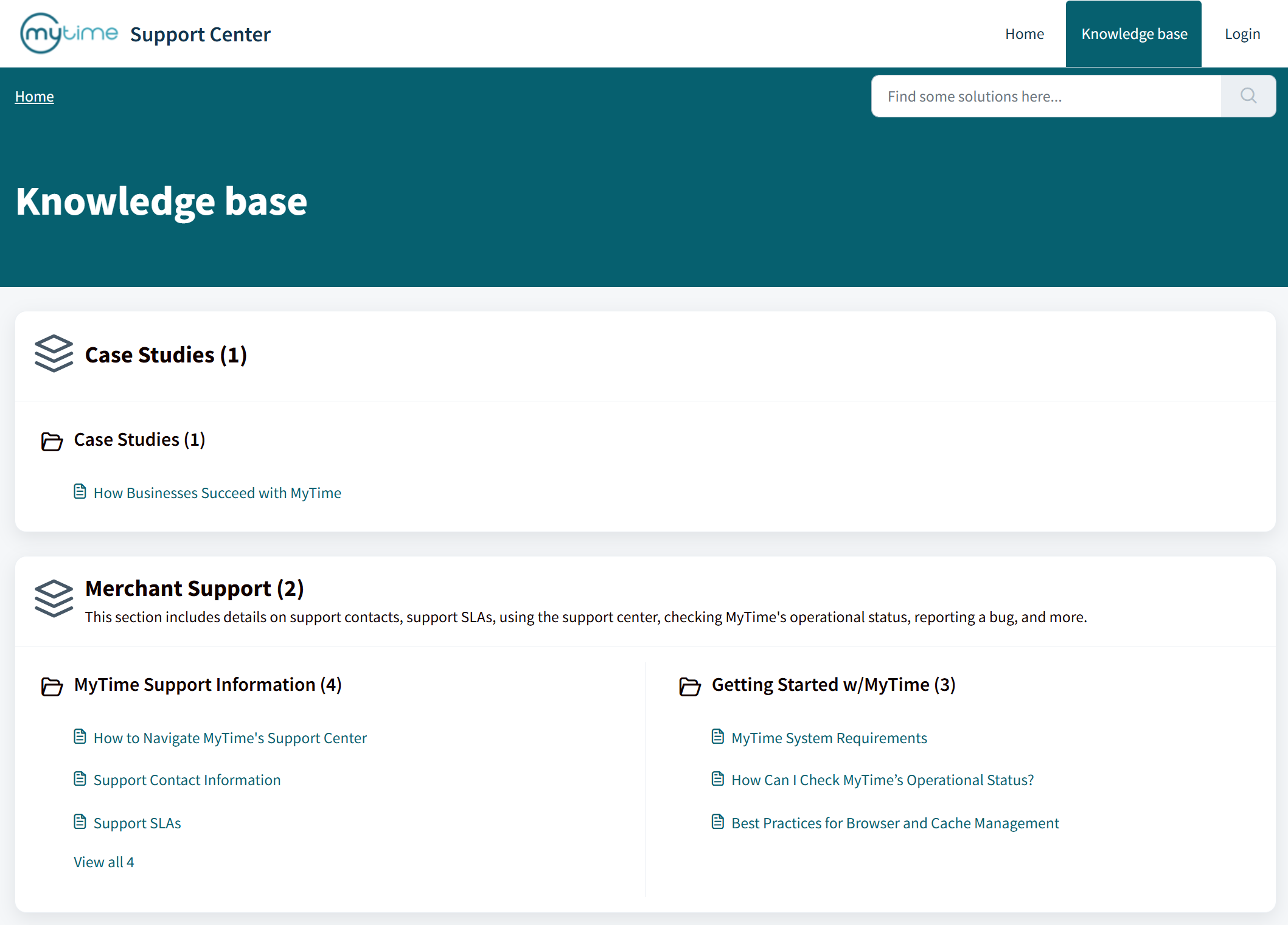Open the Case Studies (1) folder link
Image resolution: width=1288 pixels, height=925 pixels.
tap(140, 440)
